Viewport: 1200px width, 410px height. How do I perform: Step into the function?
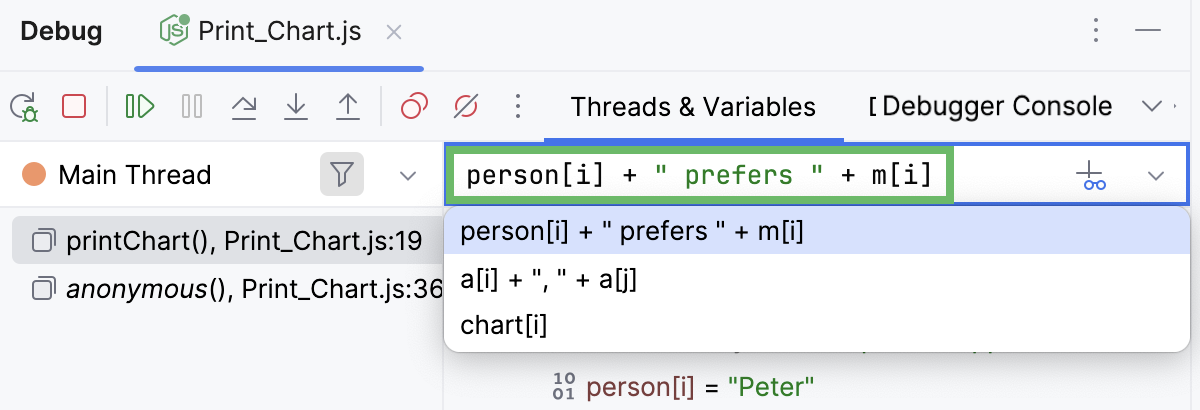(x=295, y=106)
